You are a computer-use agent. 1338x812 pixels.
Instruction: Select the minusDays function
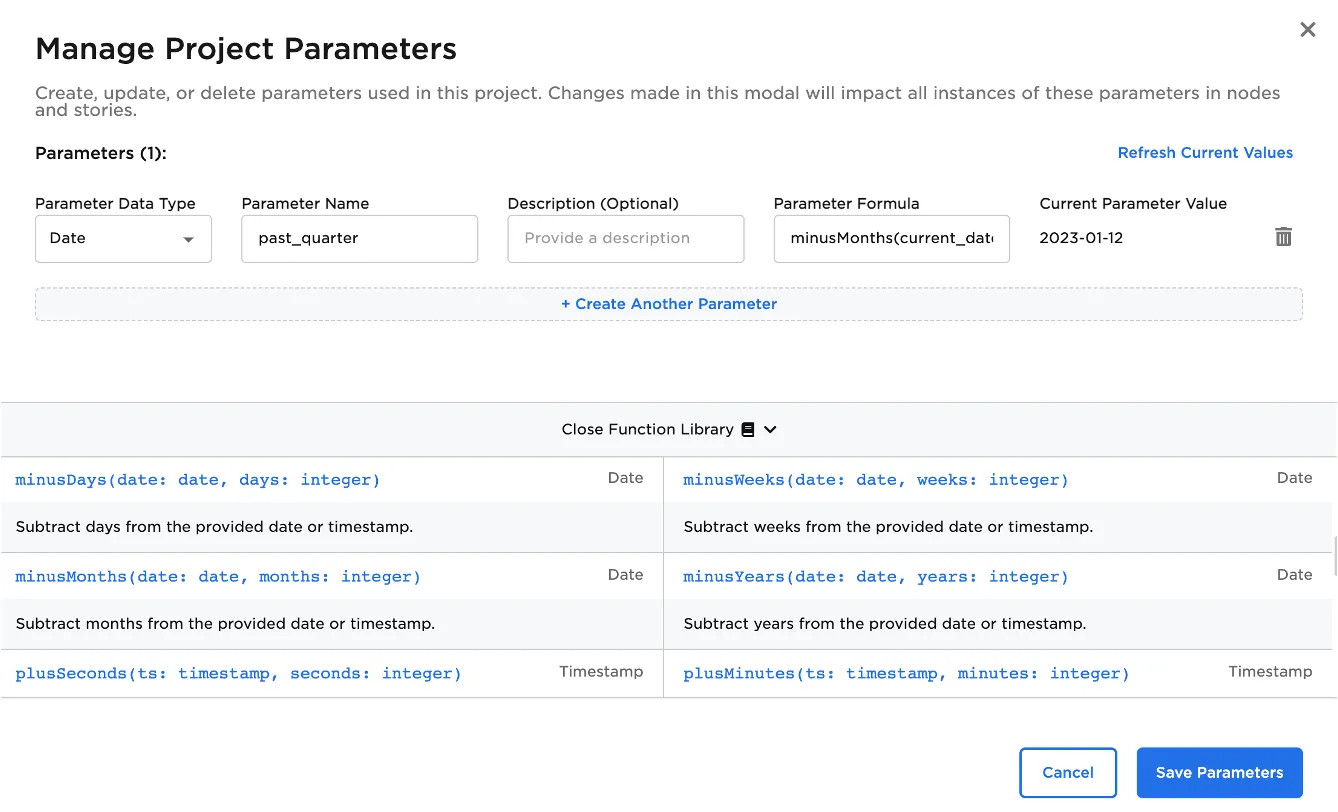pos(198,480)
